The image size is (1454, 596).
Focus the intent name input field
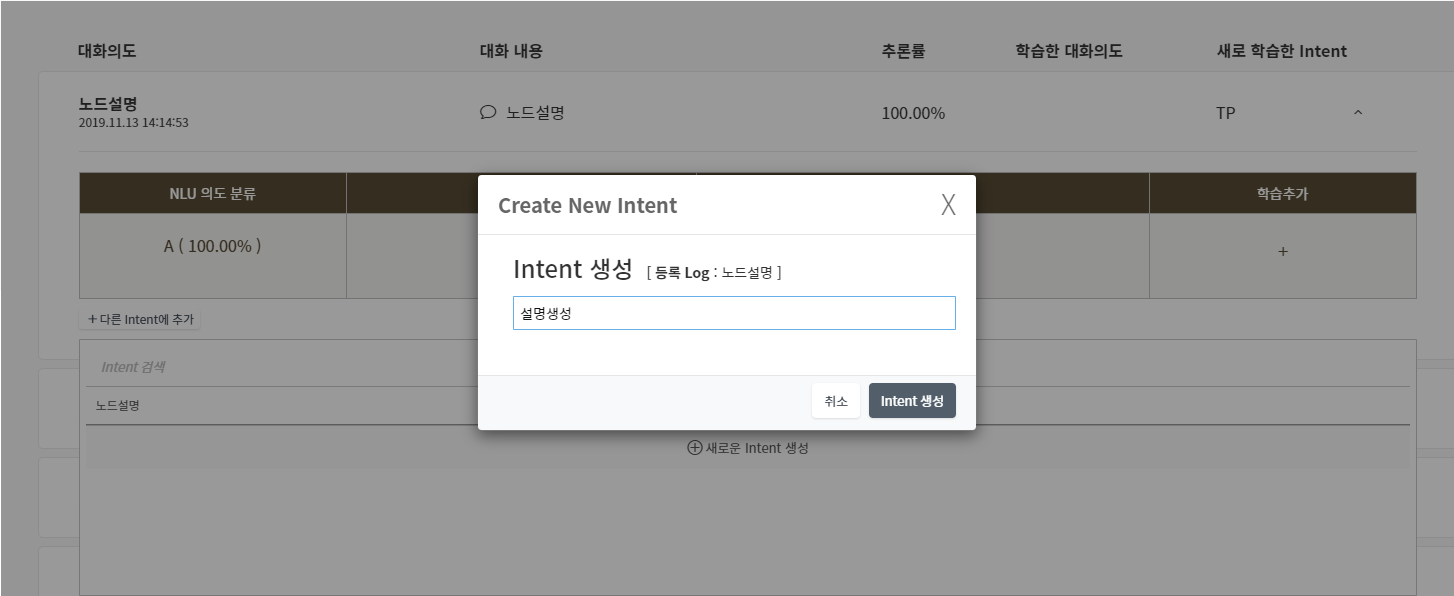734,313
